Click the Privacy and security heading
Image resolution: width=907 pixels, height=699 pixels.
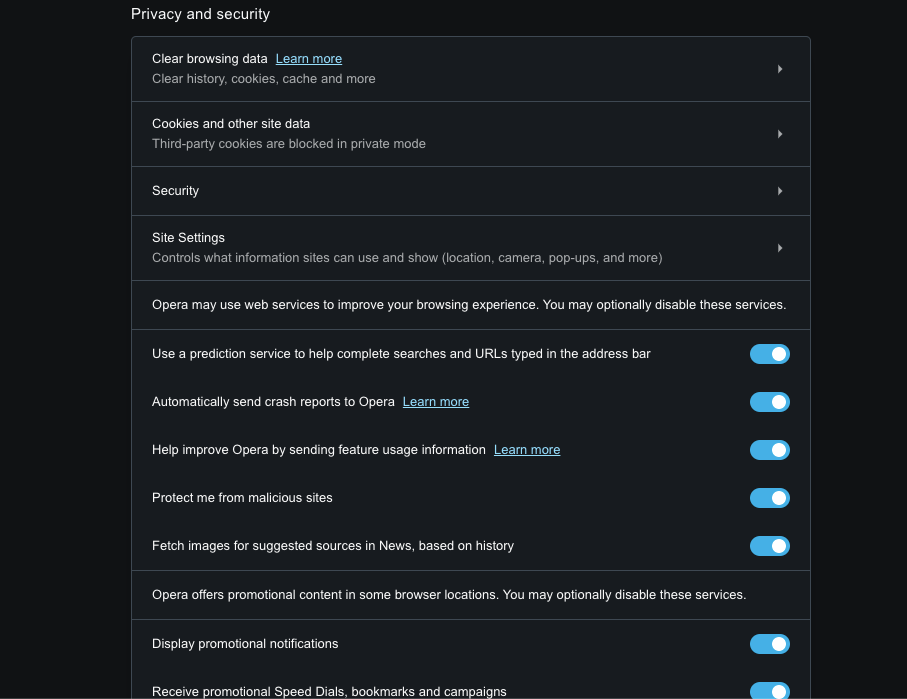pyautogui.click(x=201, y=15)
